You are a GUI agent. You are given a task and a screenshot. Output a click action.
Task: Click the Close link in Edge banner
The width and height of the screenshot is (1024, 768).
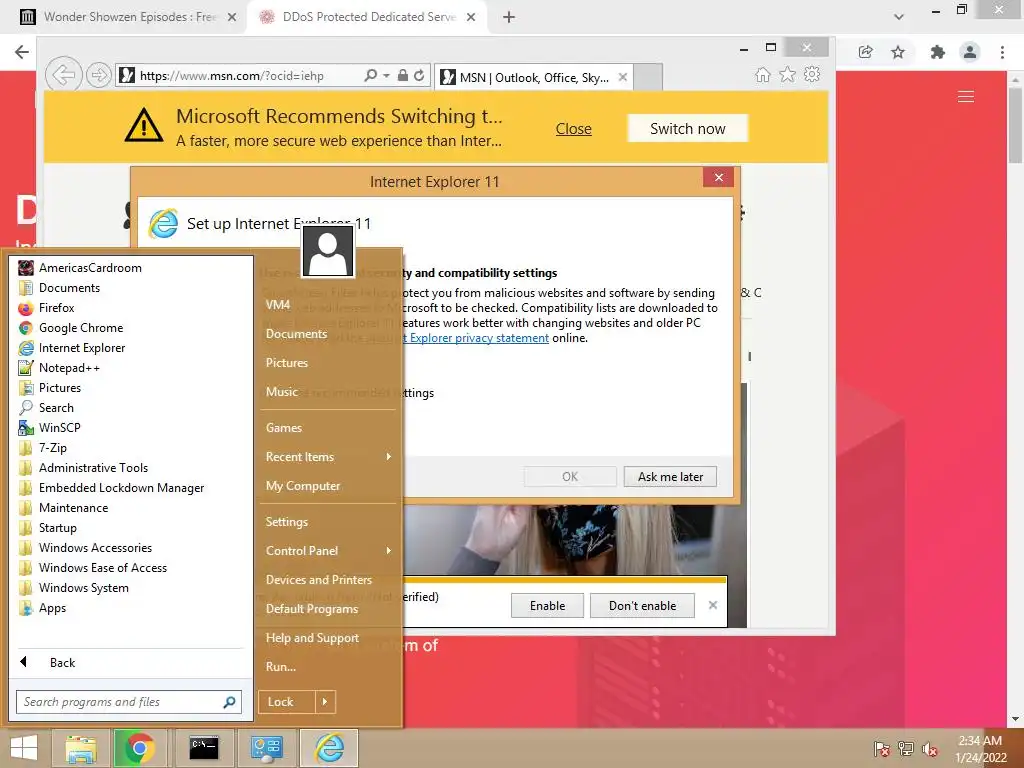573,129
